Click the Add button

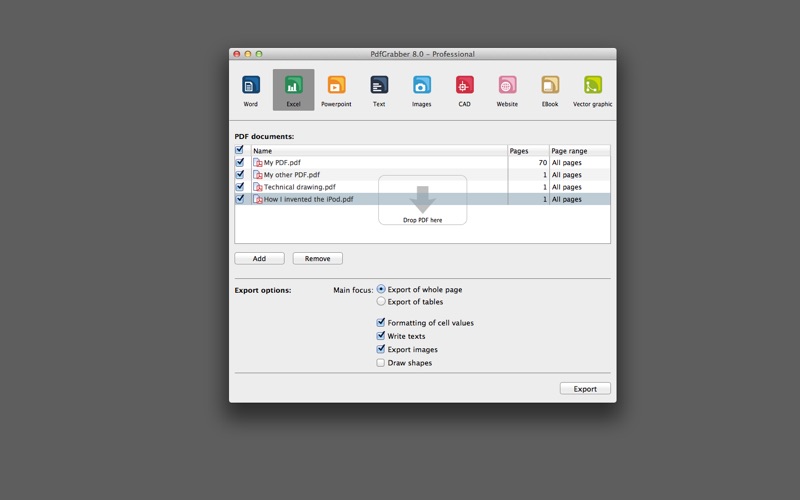point(259,259)
